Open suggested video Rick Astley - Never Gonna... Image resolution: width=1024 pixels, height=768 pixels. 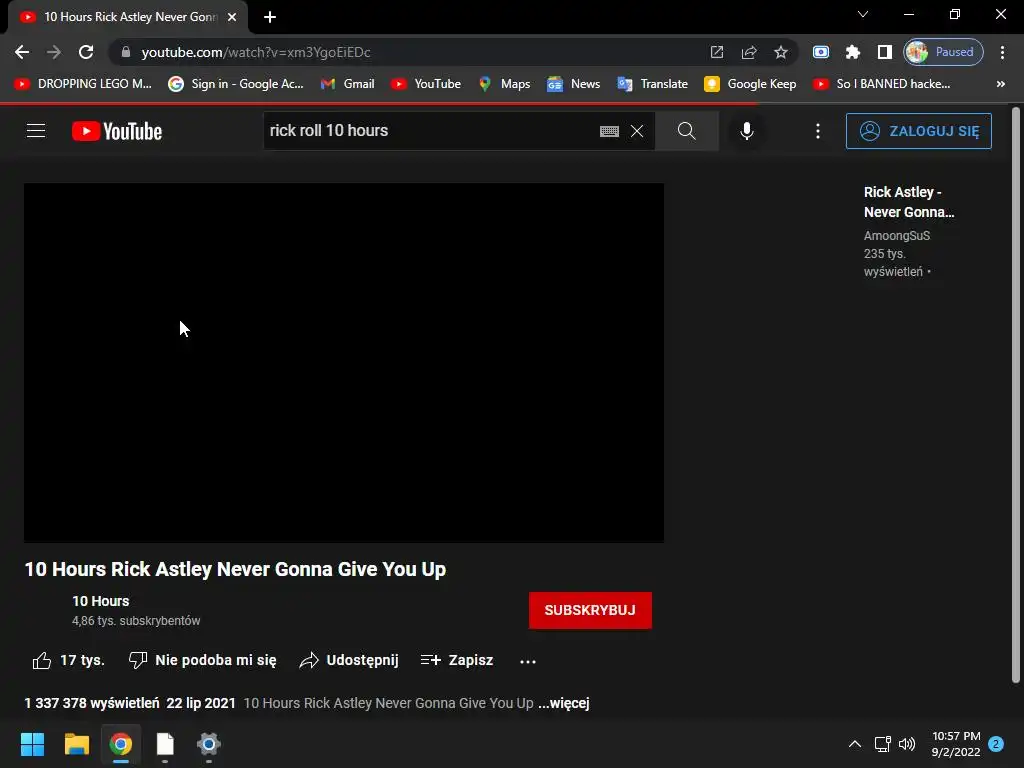pyautogui.click(x=908, y=202)
